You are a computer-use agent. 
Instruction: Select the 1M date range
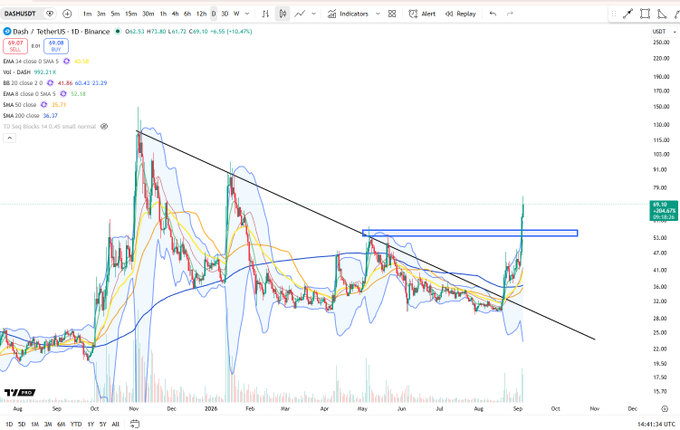[x=35, y=424]
